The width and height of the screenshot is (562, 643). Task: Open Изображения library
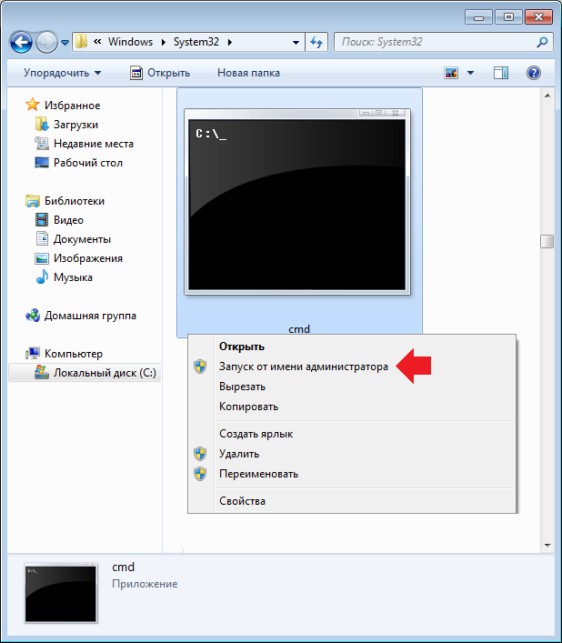(88, 258)
